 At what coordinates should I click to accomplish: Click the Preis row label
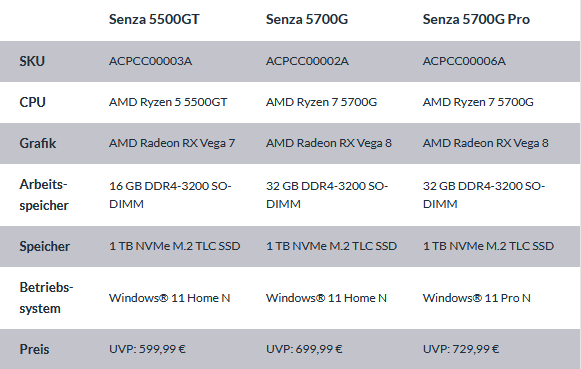point(34,349)
